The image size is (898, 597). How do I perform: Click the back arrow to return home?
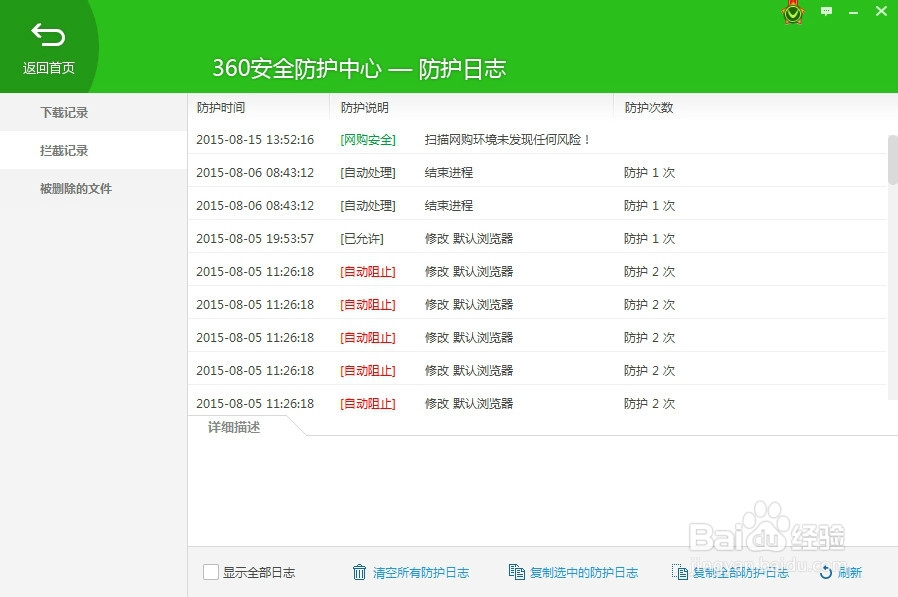(x=48, y=35)
